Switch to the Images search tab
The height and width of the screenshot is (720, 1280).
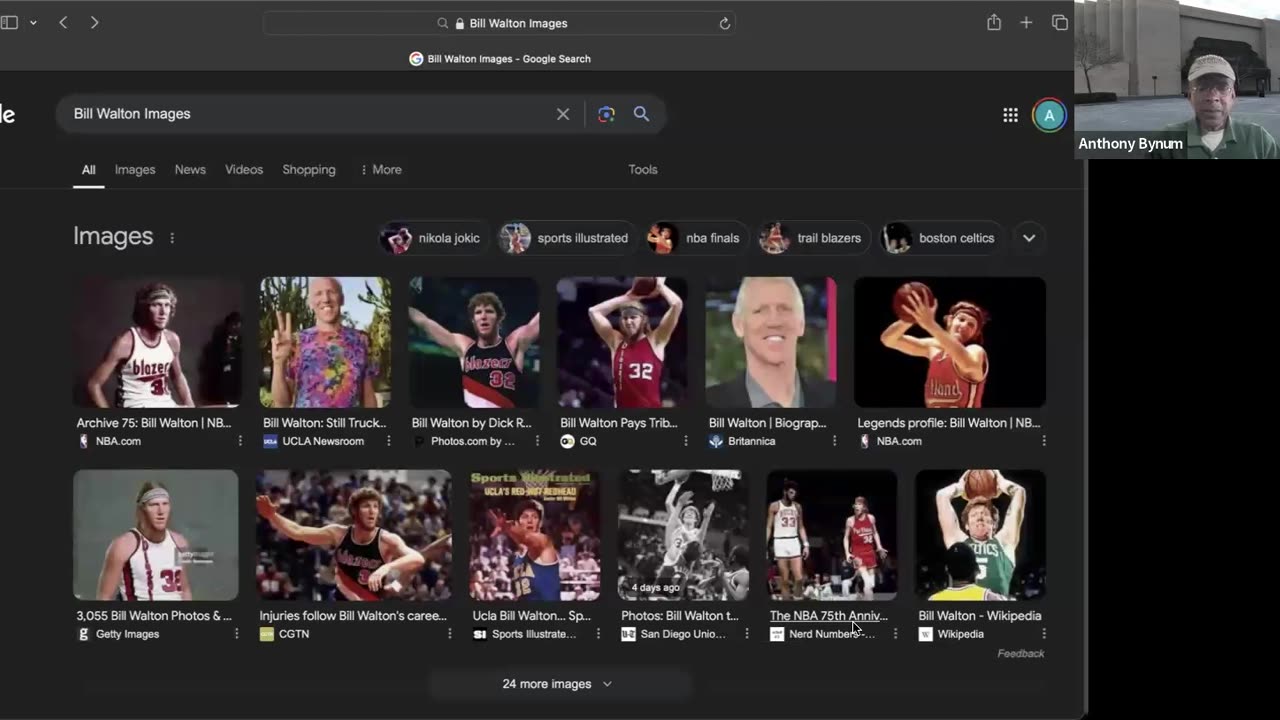tap(135, 170)
